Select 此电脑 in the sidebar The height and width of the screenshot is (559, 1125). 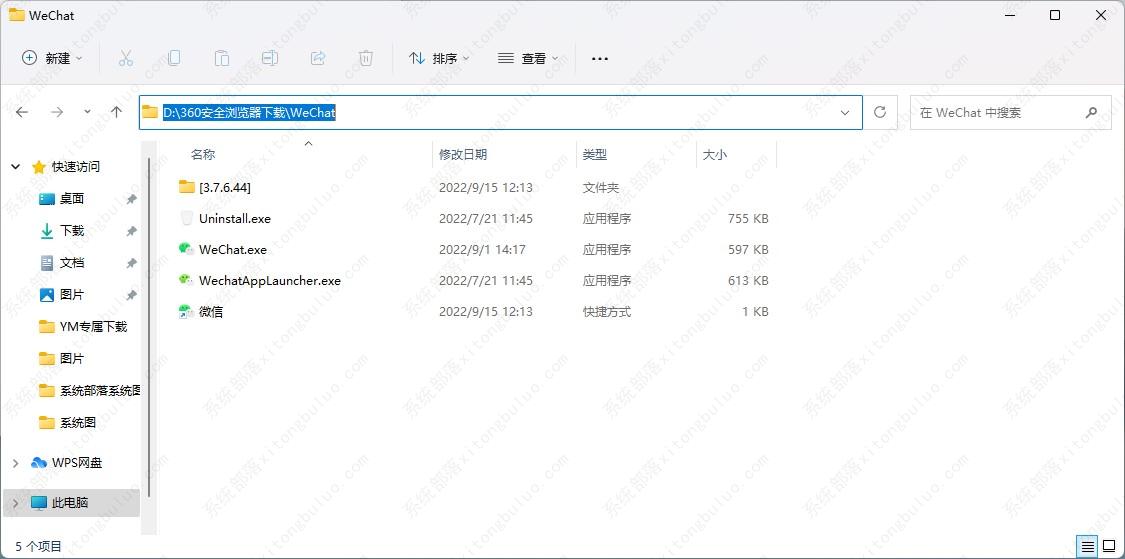pos(70,502)
